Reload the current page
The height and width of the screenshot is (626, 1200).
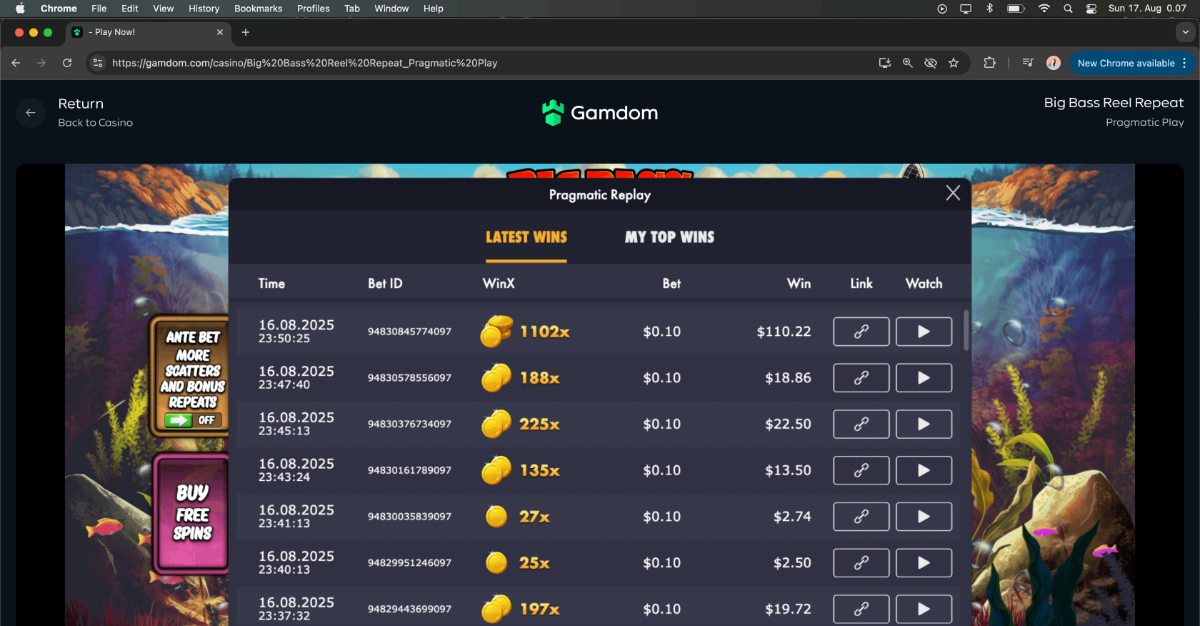coord(67,62)
